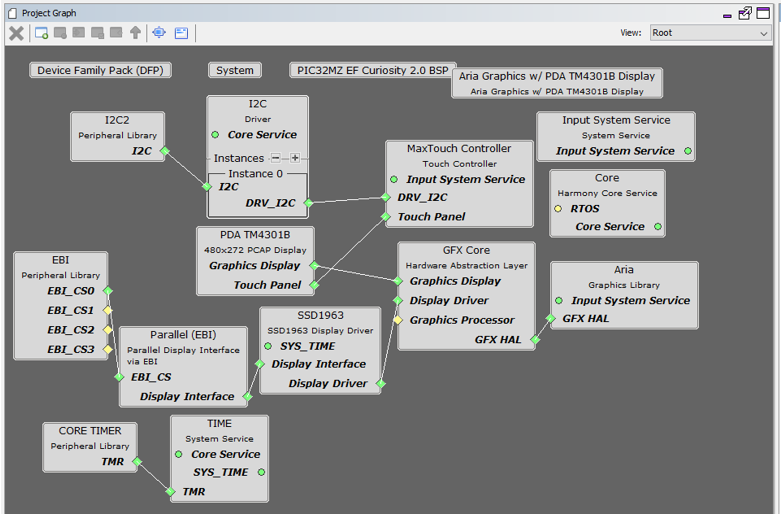Open the View dropdown showing Root
Viewport: 784px width, 519px height.
(x=710, y=33)
